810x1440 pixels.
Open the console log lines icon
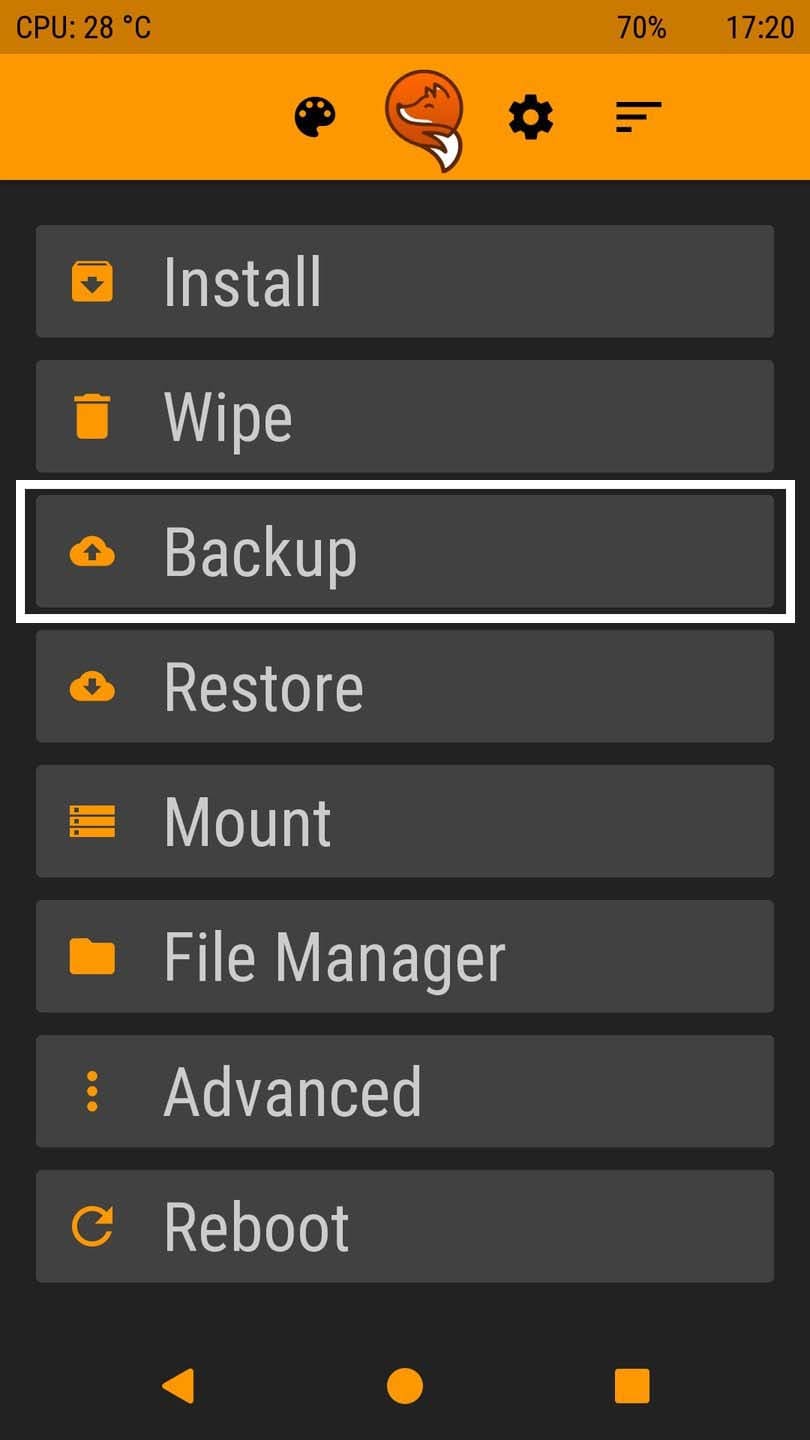(638, 118)
